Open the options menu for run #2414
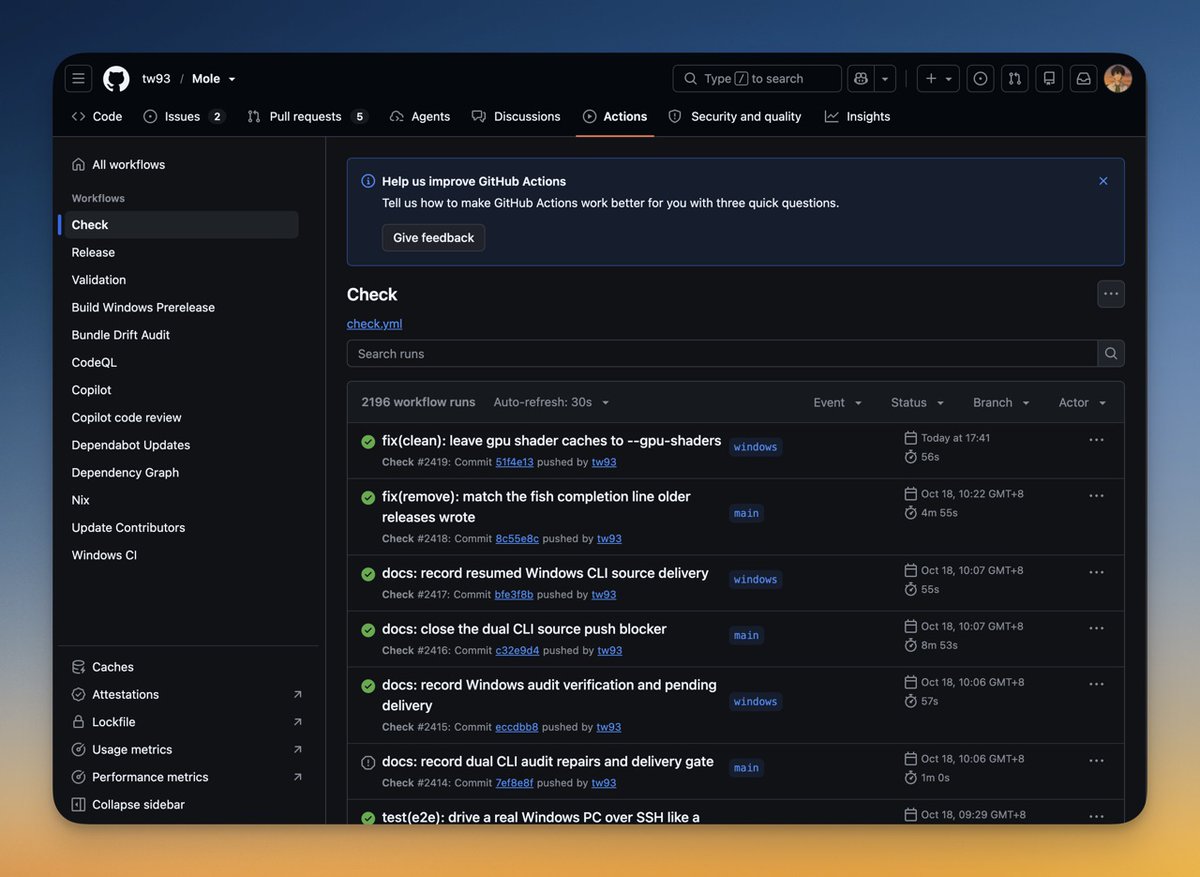This screenshot has height=877, width=1200. [x=1096, y=761]
